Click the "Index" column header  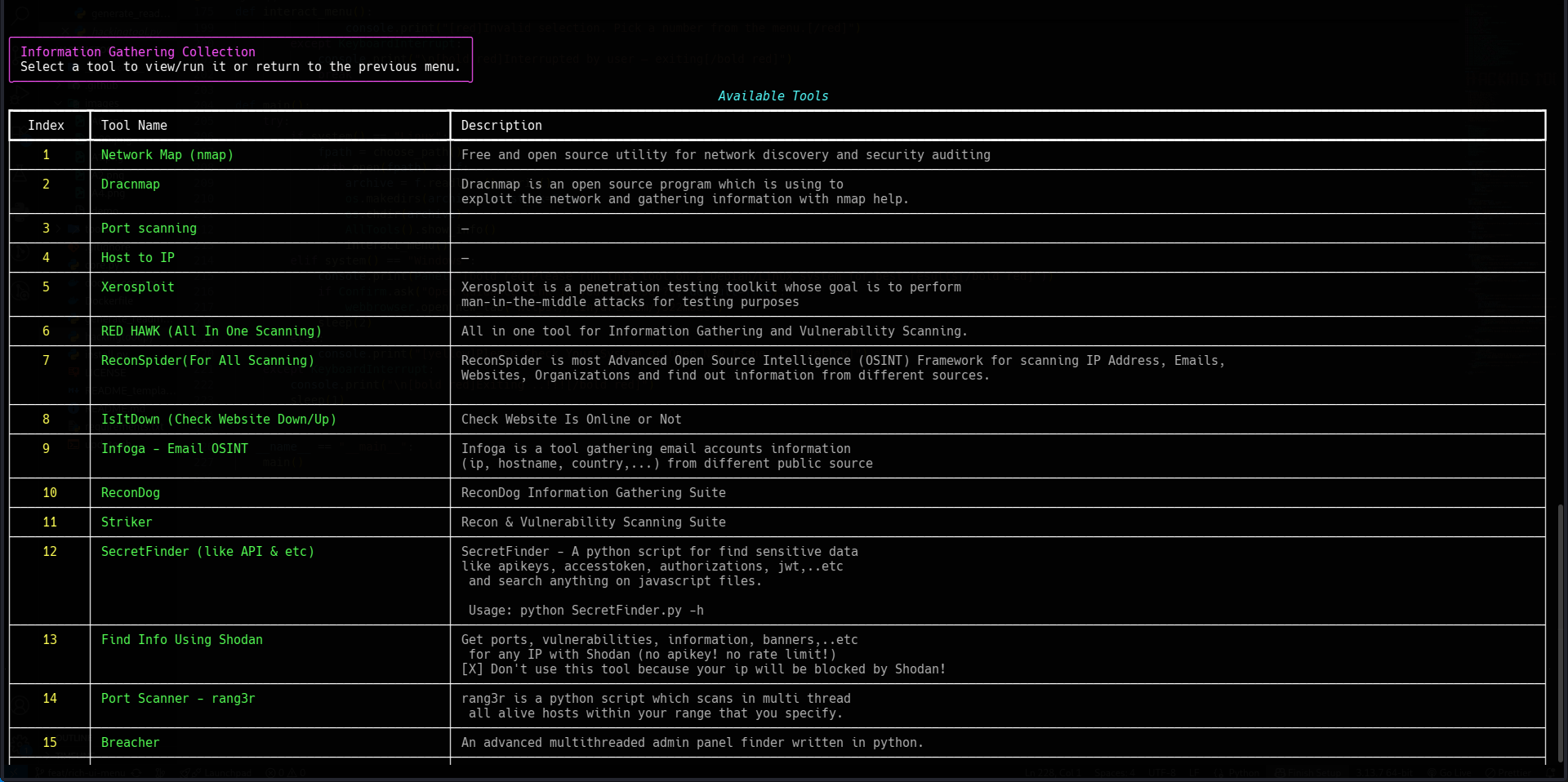pyautogui.click(x=46, y=126)
